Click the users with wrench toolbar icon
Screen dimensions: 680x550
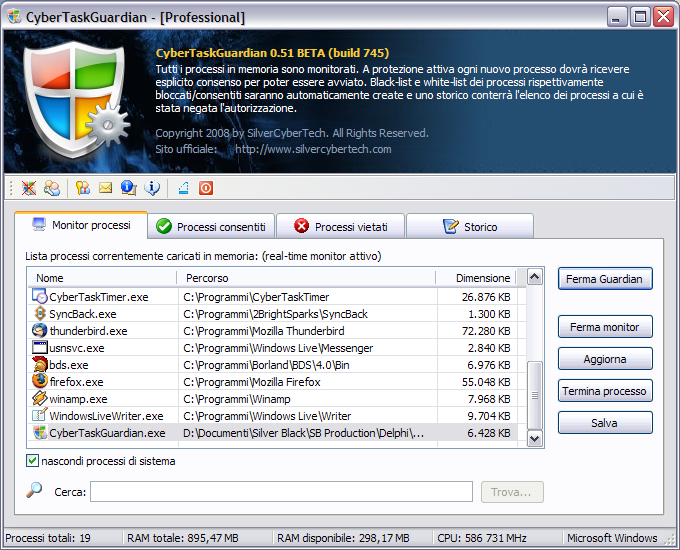pos(52,188)
